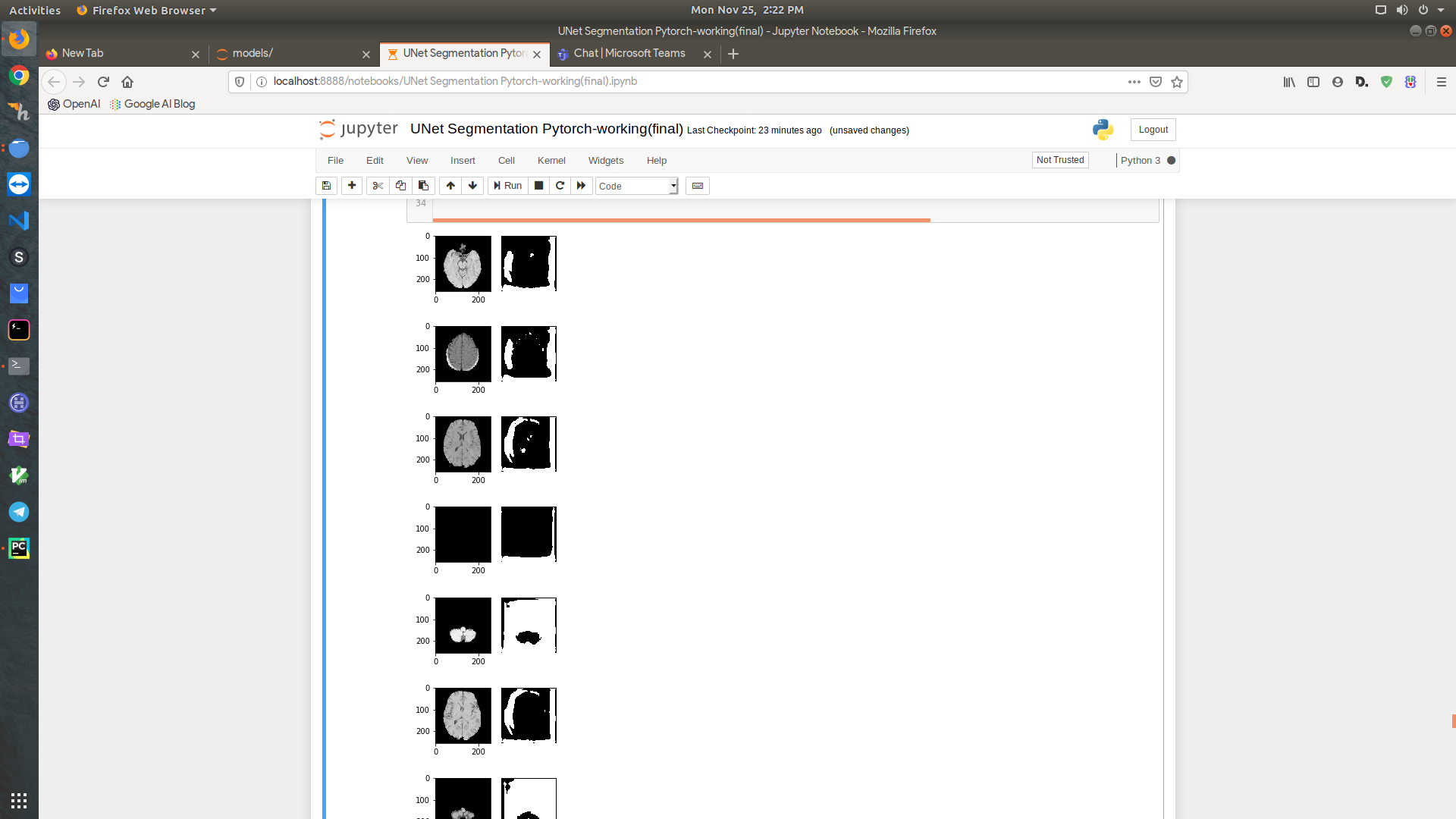
Task: Bookmark this page with the star icon
Action: click(1177, 82)
